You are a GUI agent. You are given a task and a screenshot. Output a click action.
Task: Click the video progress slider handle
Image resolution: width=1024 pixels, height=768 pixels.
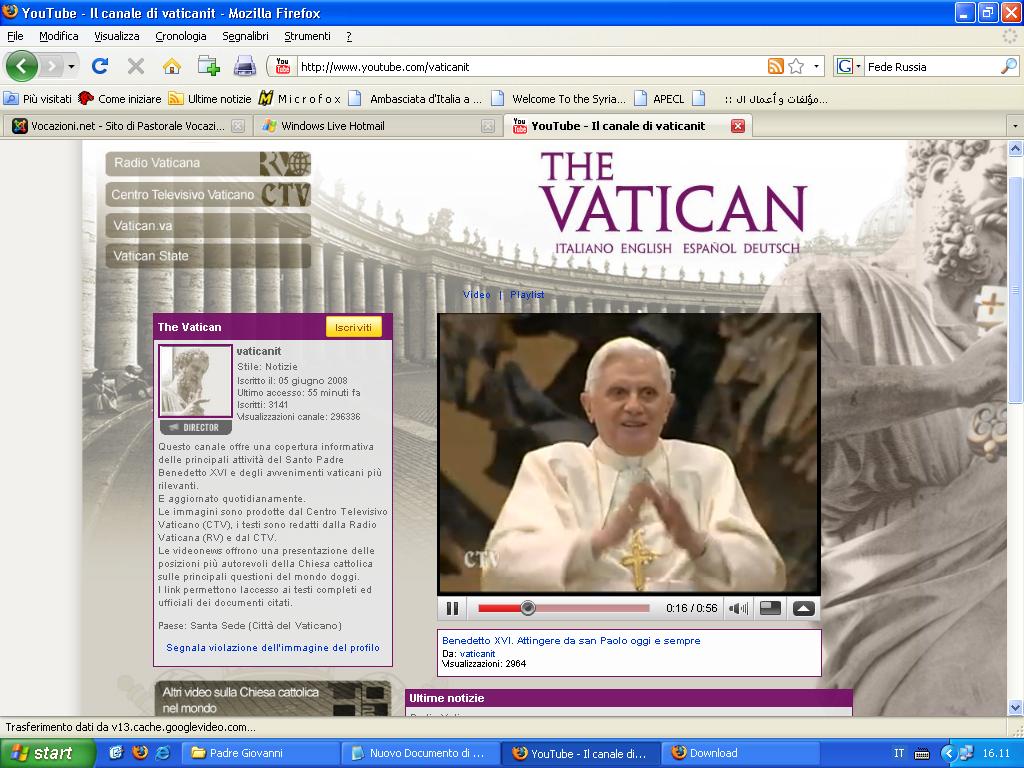[x=528, y=609]
